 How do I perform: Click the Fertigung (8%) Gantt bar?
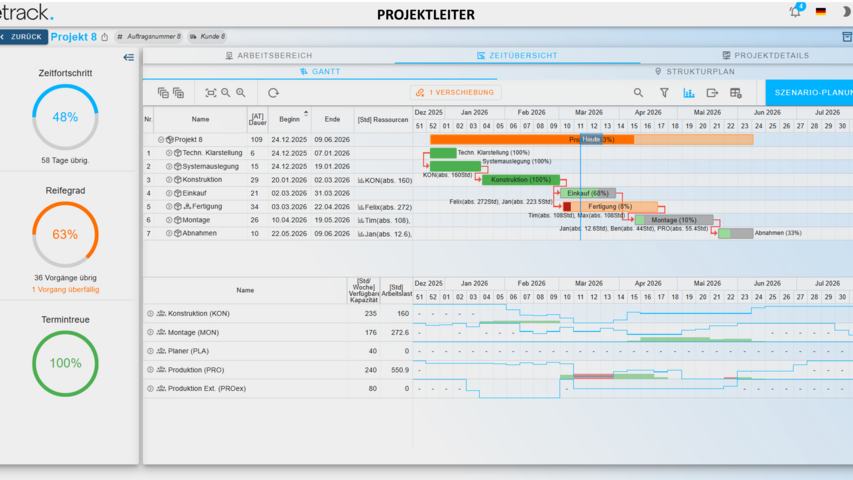click(610, 207)
